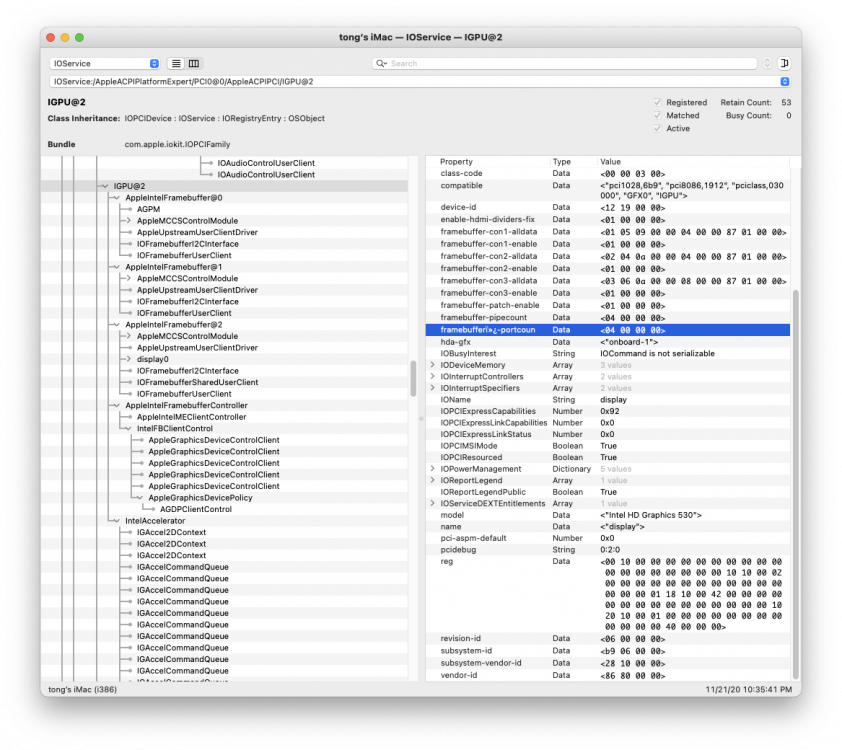Click the tree pane vertical scrollbar

click(x=413, y=378)
